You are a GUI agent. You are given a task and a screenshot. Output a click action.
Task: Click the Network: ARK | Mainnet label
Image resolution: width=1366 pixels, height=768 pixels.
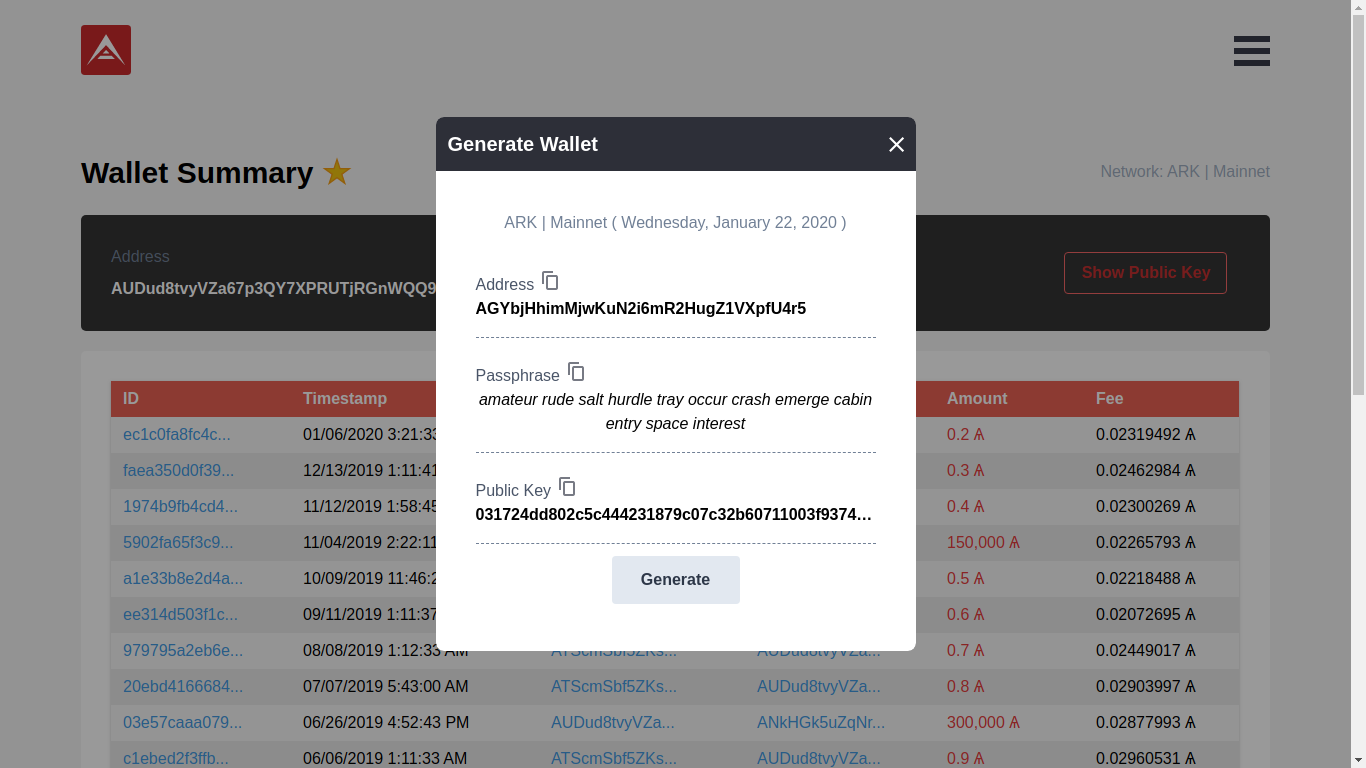pyautogui.click(x=1185, y=172)
